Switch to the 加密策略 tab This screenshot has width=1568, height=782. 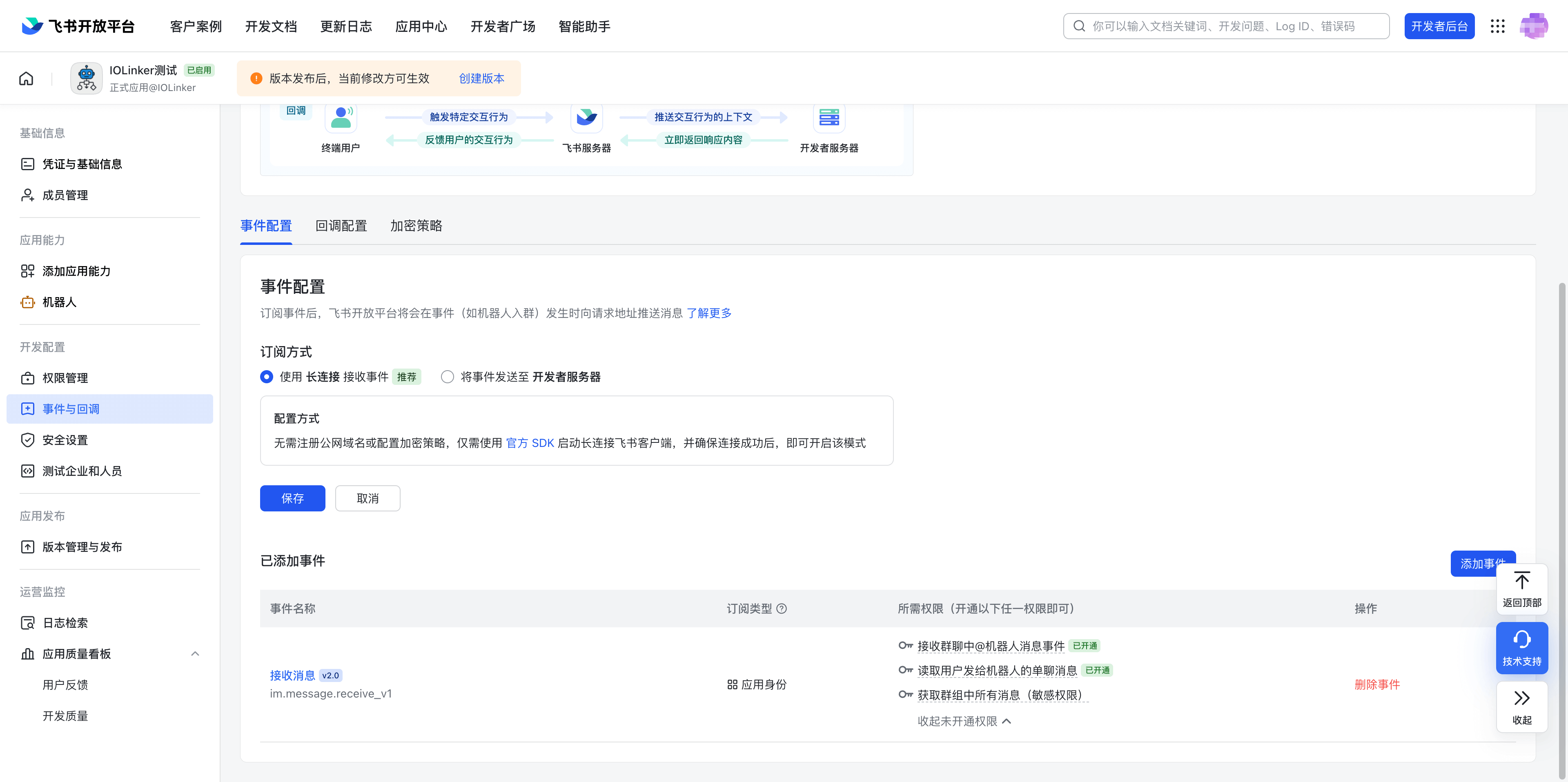(416, 226)
